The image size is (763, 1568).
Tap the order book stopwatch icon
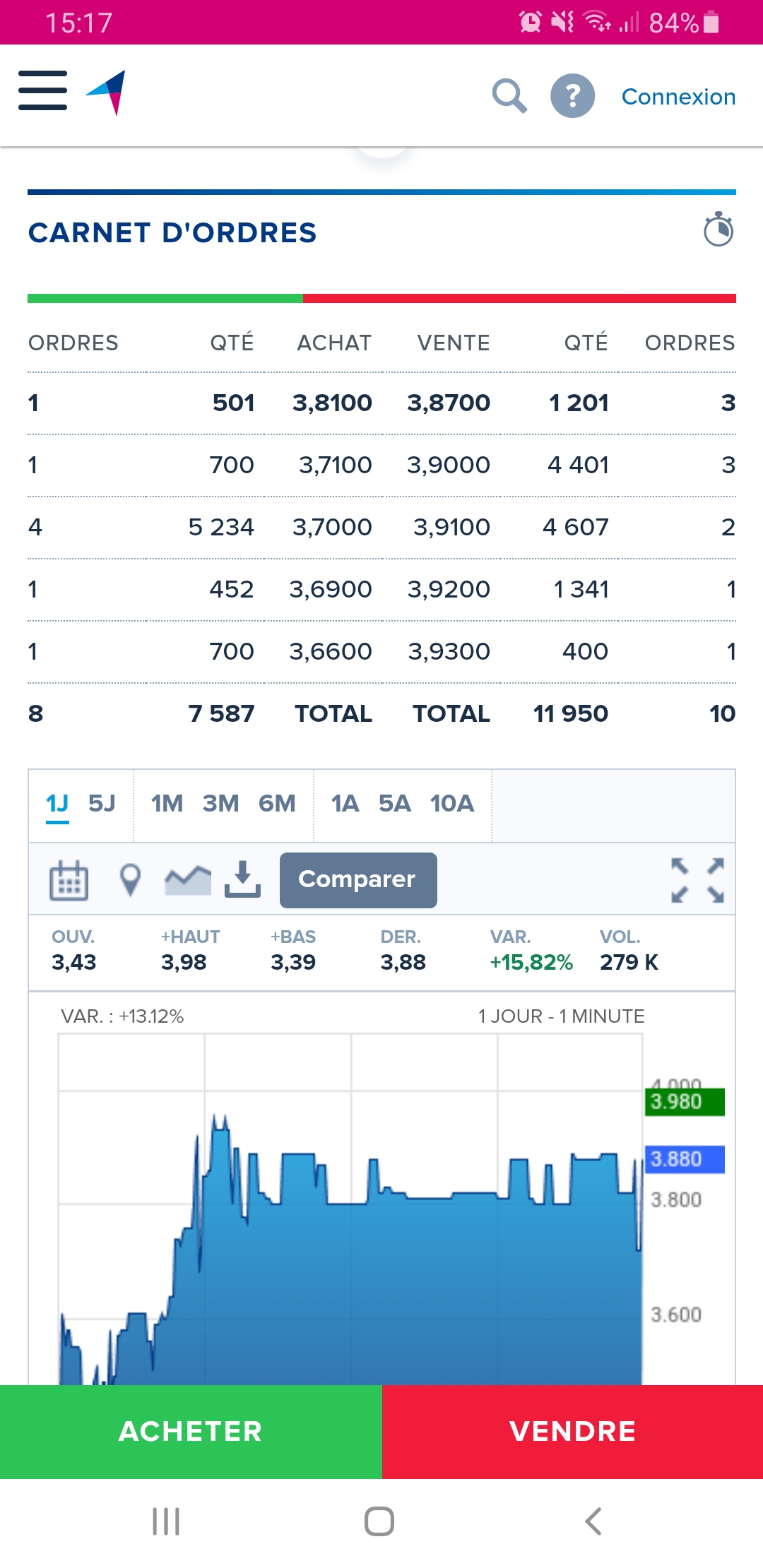718,230
